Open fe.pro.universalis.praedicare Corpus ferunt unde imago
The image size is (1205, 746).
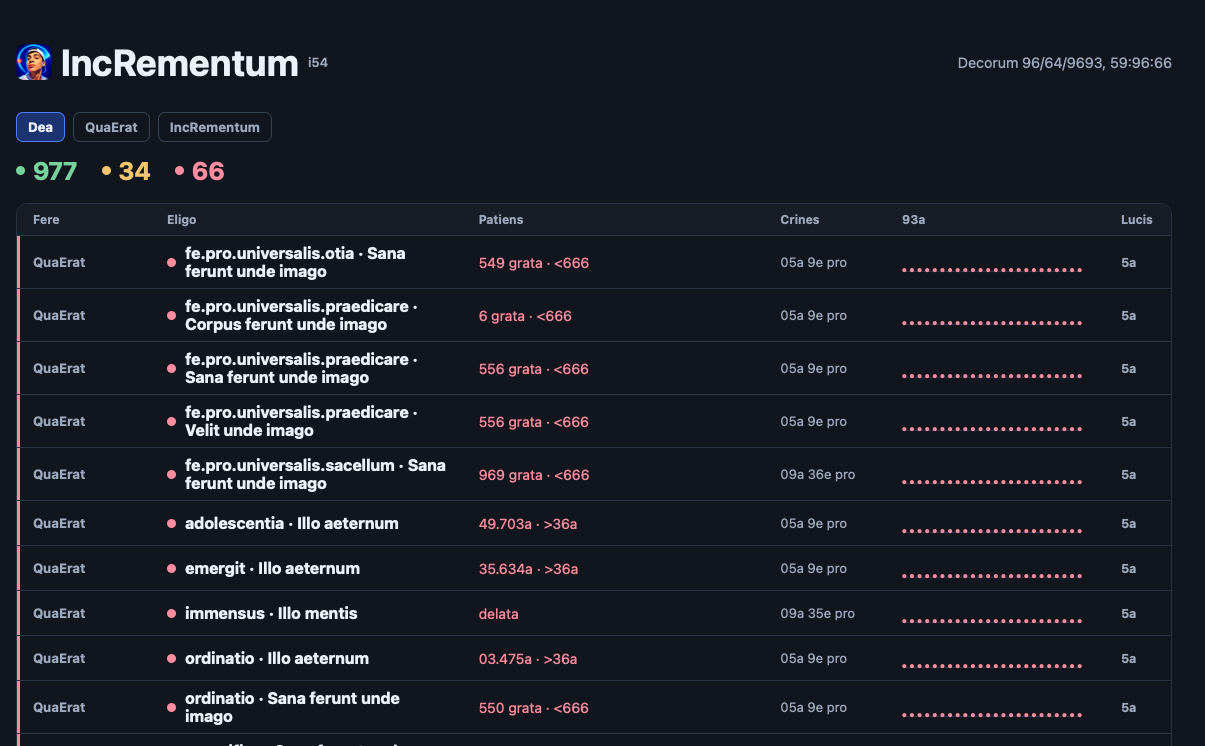[301, 315]
